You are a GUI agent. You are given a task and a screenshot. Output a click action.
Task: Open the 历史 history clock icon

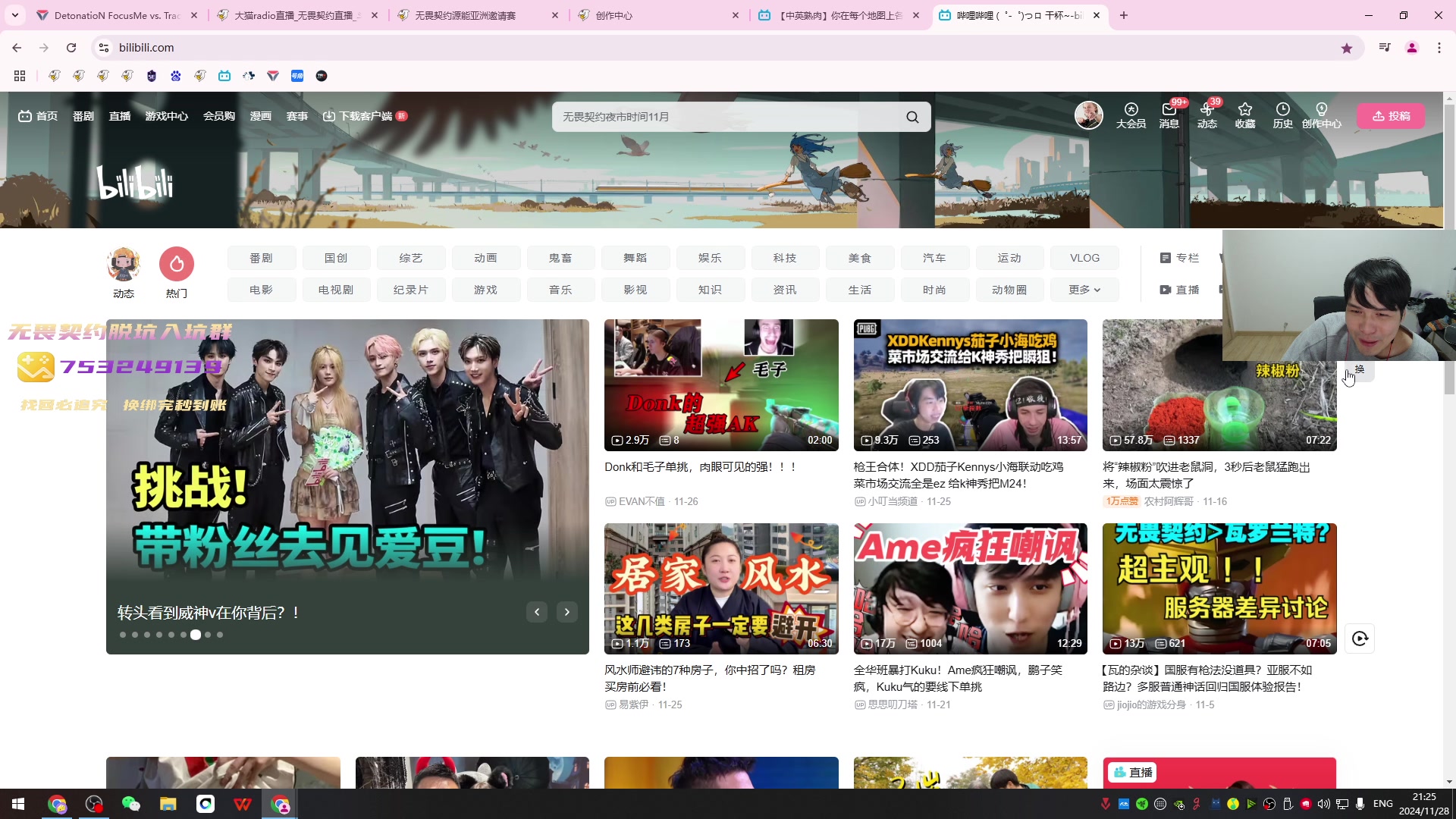click(x=1282, y=115)
